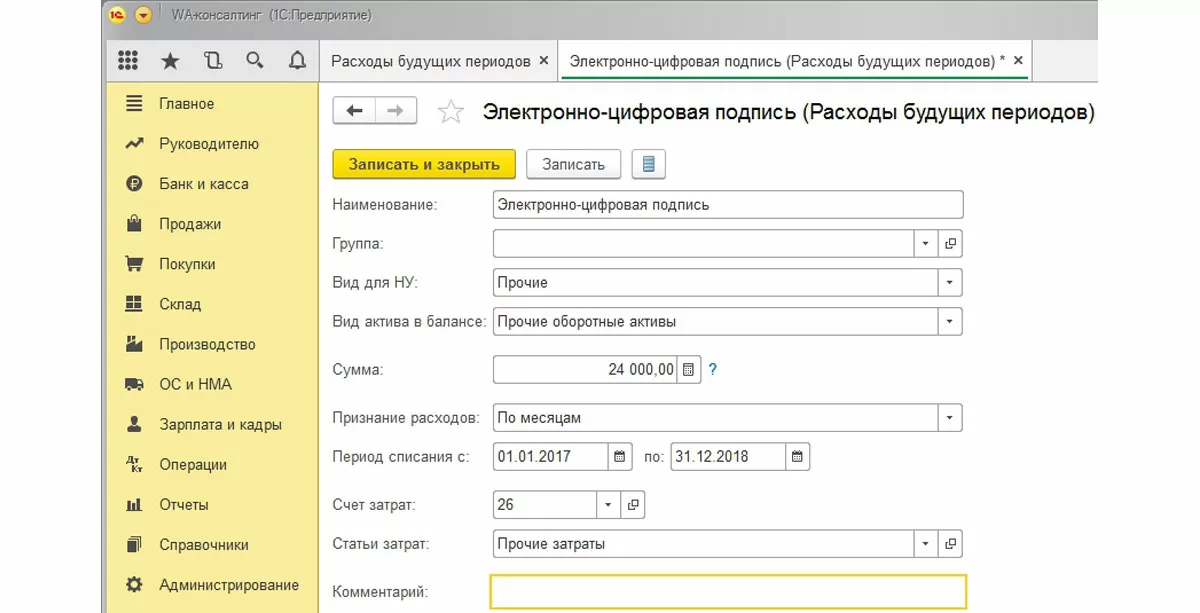Click the Записать и закрыть button
The width and height of the screenshot is (1200, 613).
pos(423,164)
